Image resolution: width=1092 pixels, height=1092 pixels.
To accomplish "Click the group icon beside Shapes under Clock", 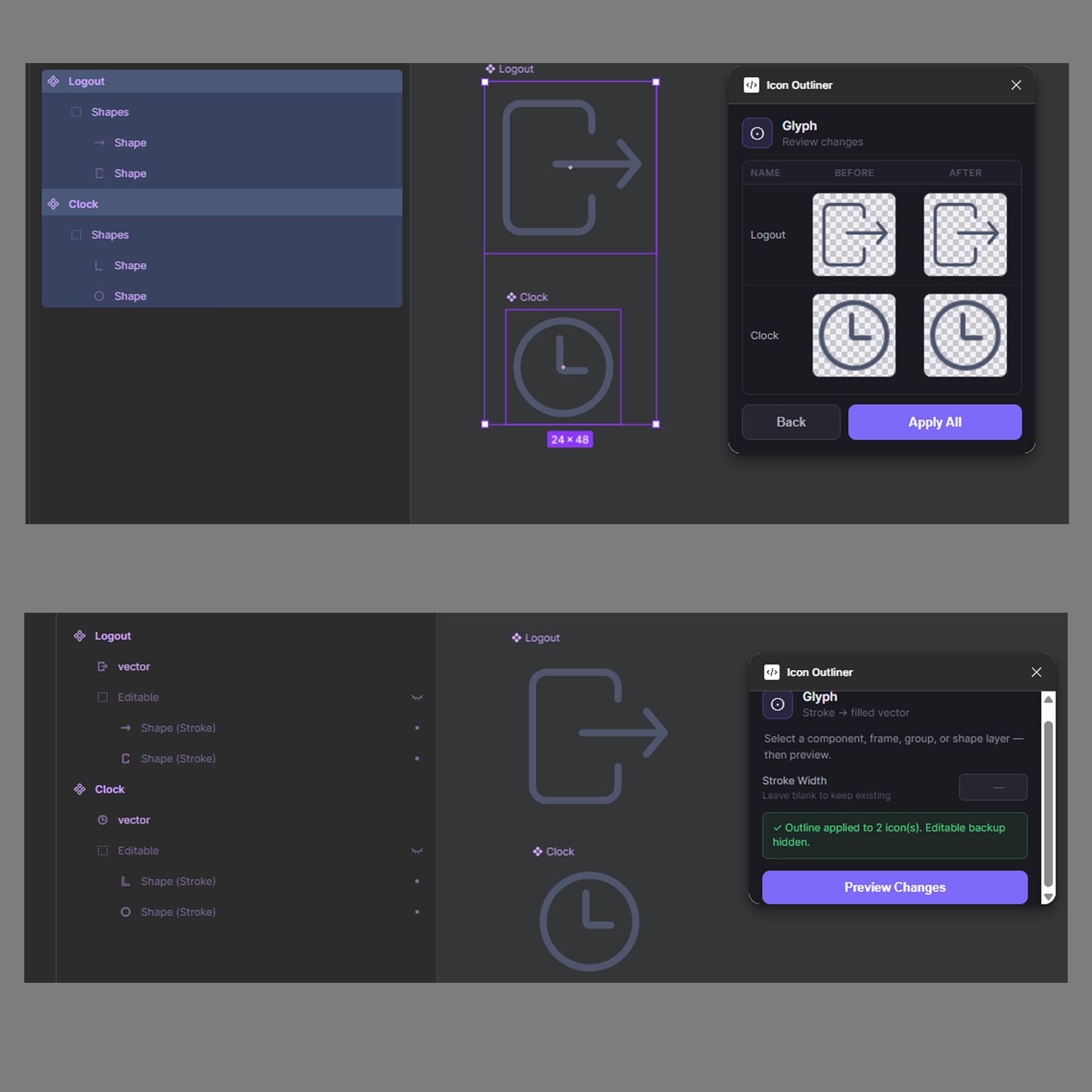I will coord(76,235).
